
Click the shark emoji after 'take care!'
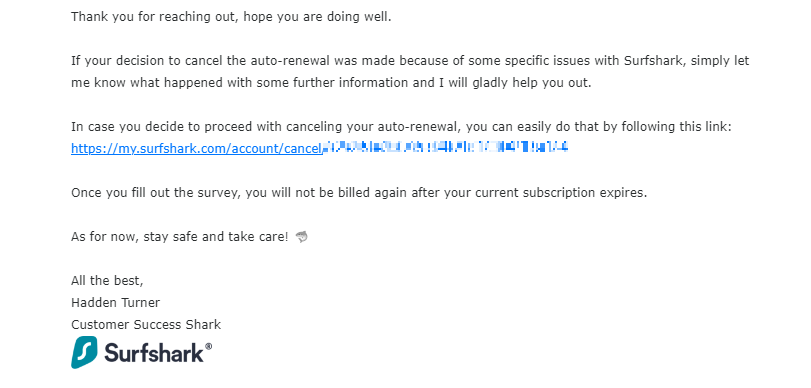[302, 237]
